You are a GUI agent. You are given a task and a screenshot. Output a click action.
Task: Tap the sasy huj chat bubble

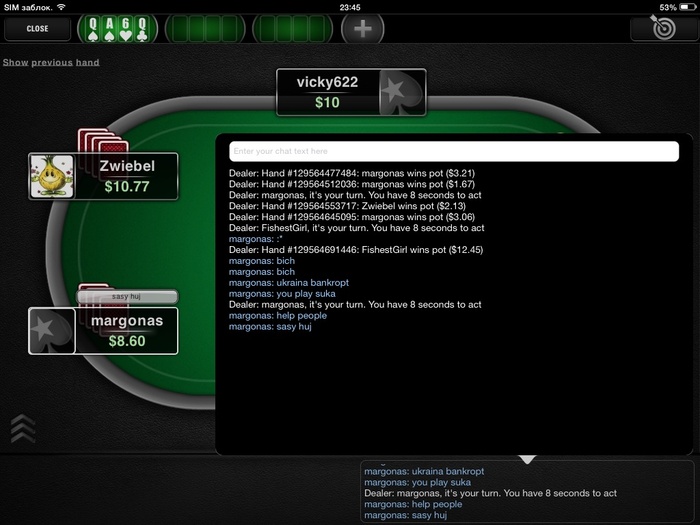127,296
